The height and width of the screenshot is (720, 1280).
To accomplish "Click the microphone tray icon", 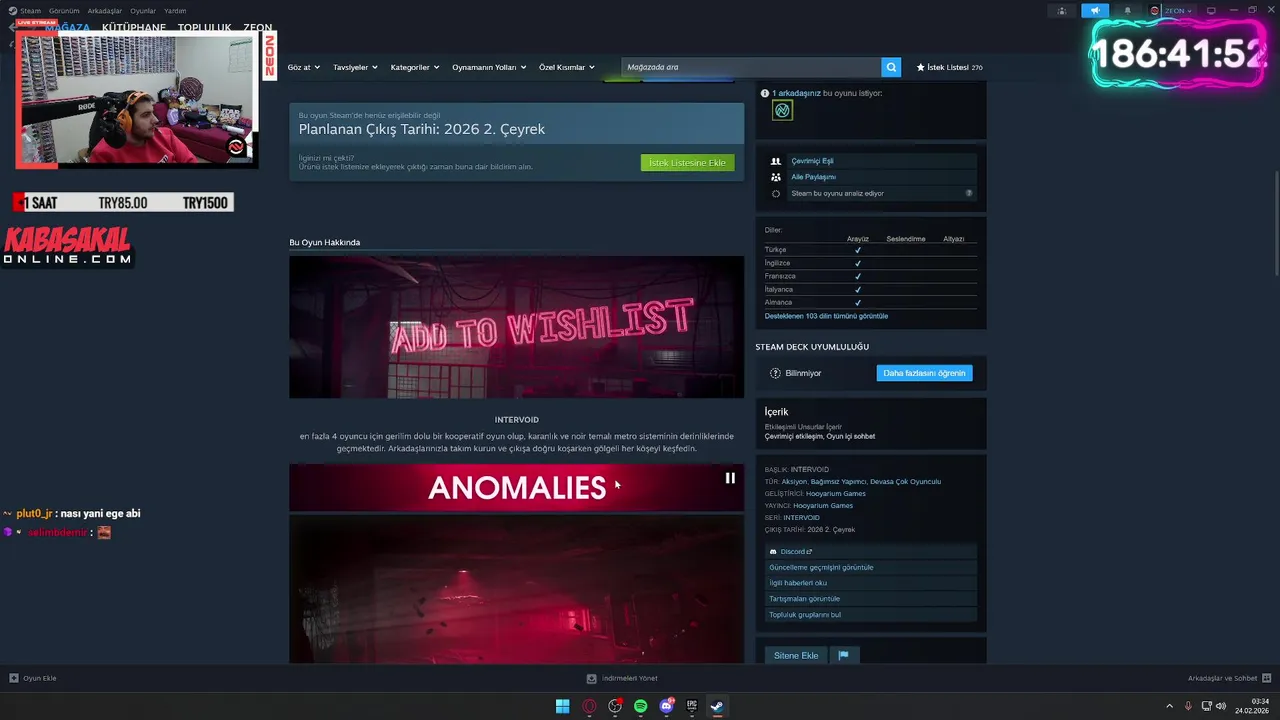I will (1188, 706).
